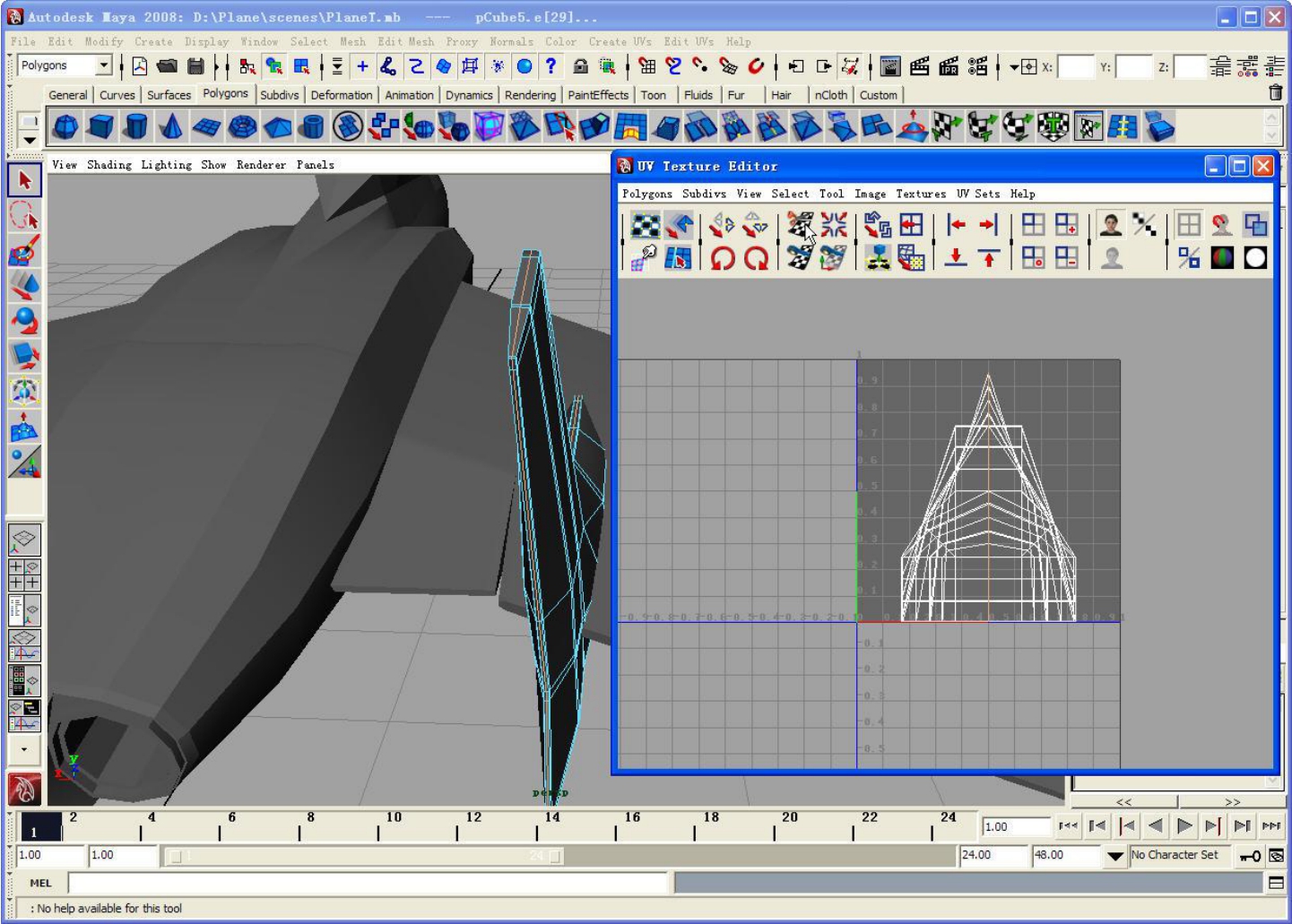Create a polygon plane from the shelf
Image resolution: width=1292 pixels, height=924 pixels.
tap(206, 127)
